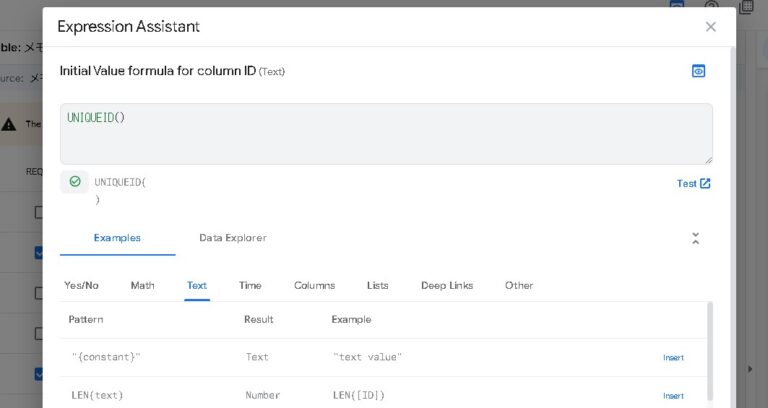Show the Columns expression category
Image resolution: width=768 pixels, height=408 pixels.
(314, 285)
